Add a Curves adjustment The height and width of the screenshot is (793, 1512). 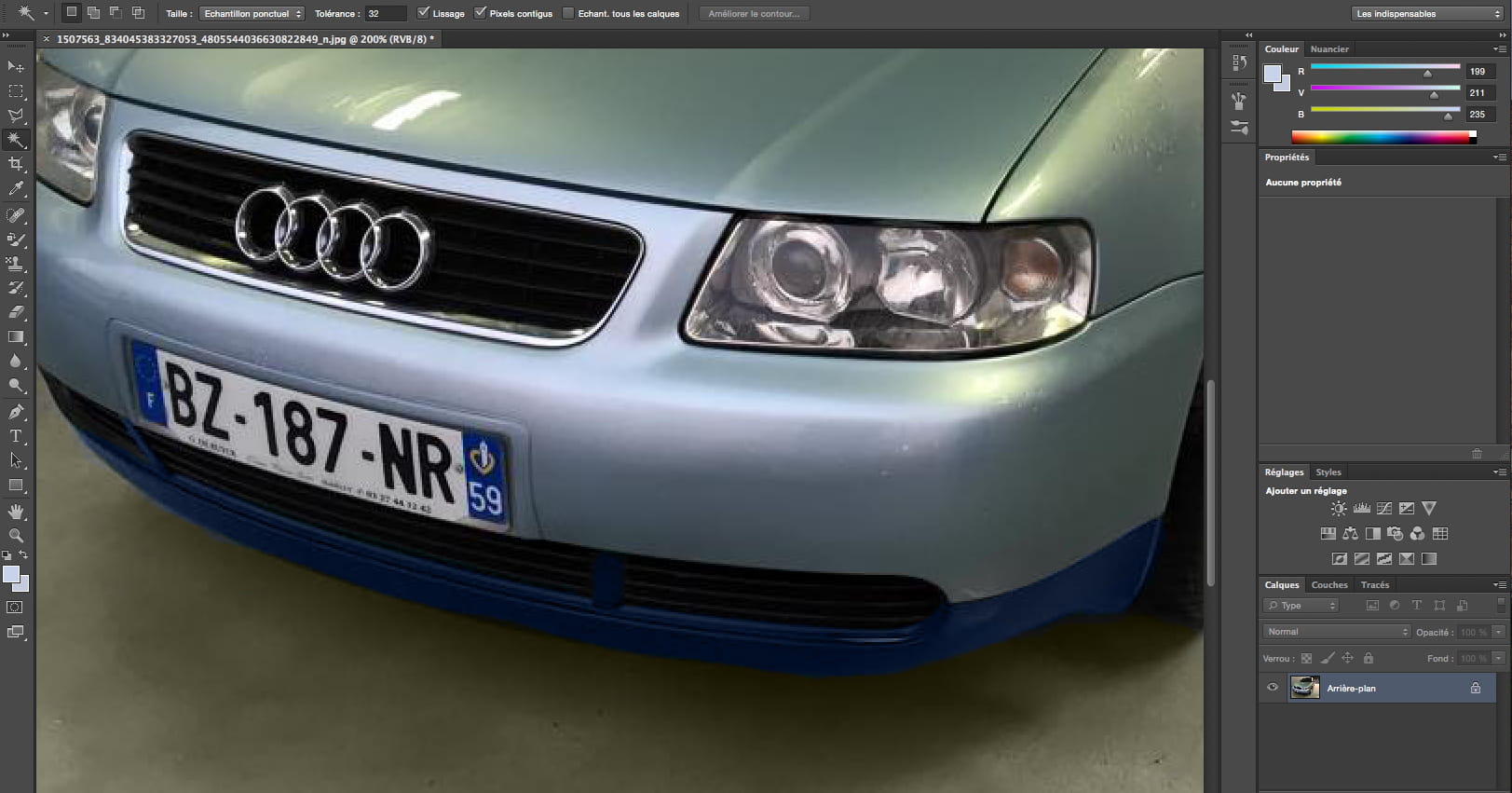1383,508
